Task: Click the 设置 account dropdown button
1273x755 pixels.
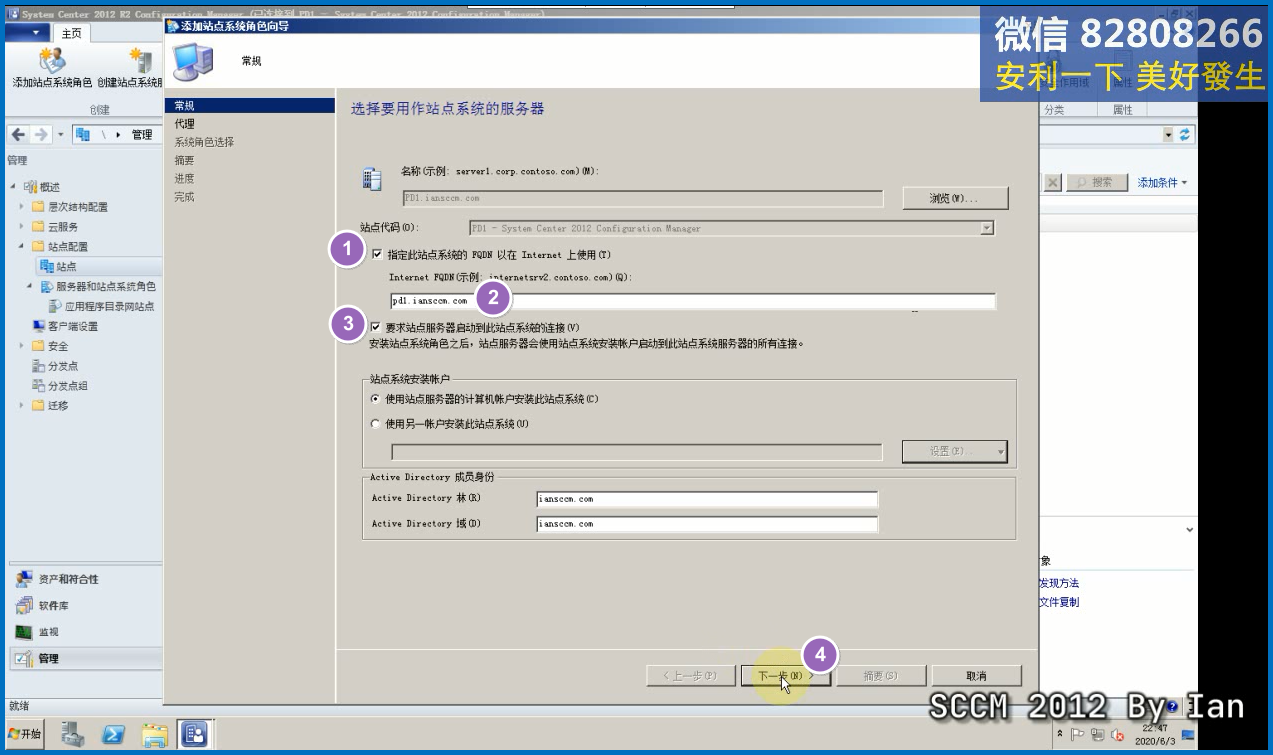Action: (x=954, y=452)
